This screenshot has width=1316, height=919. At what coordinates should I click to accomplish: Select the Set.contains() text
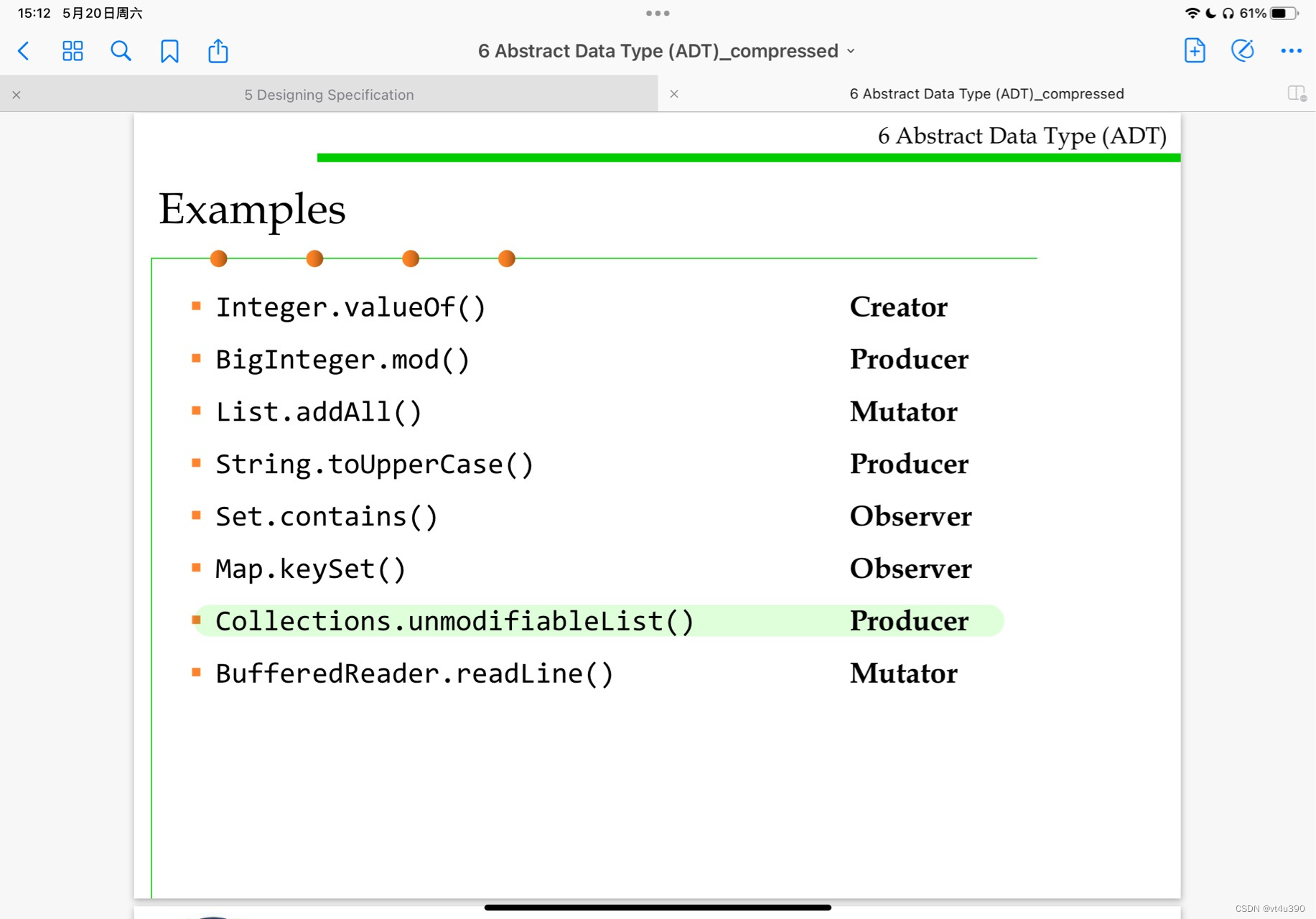tap(327, 517)
